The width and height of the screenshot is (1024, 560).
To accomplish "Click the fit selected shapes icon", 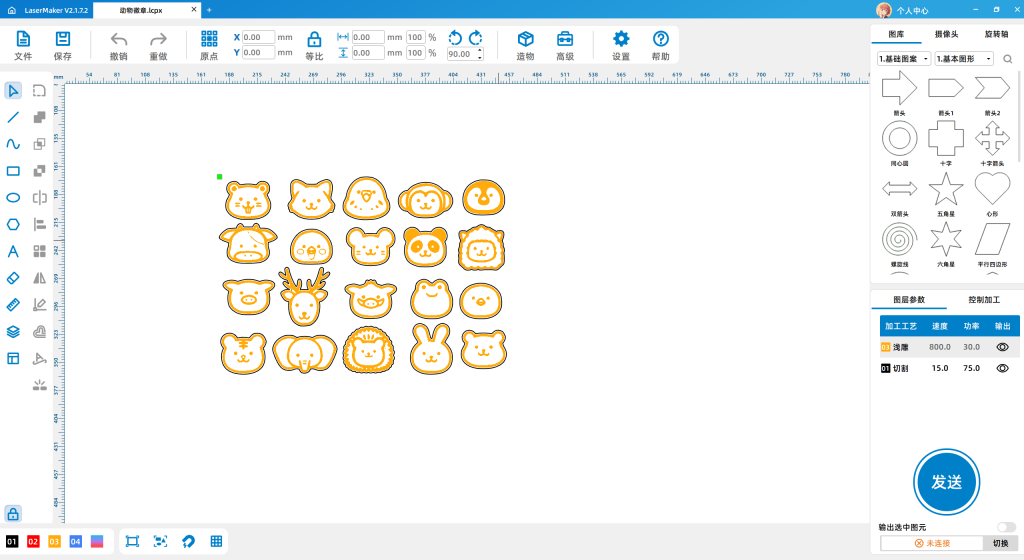I will (161, 541).
